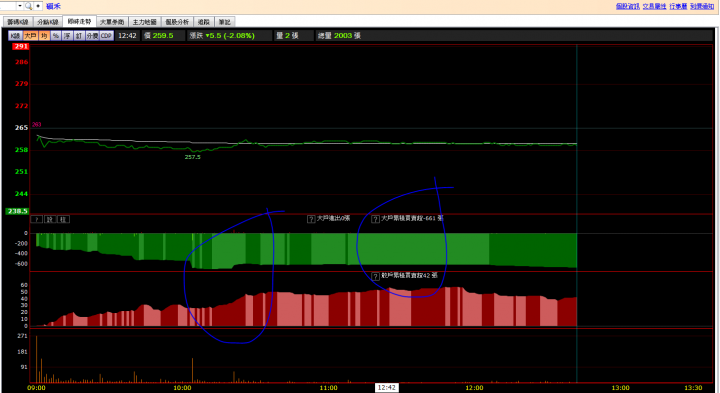
Task: Switch to the 主力地圖 tab
Action: tap(145, 22)
